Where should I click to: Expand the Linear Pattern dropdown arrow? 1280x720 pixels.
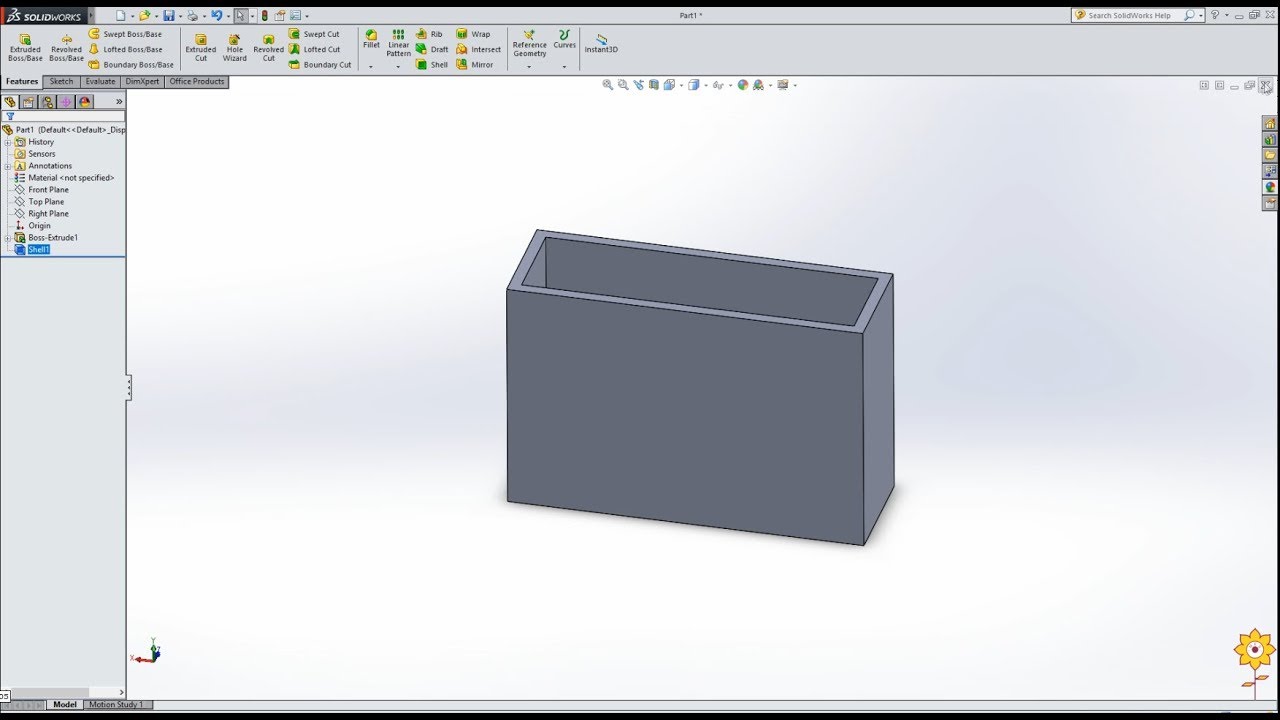point(398,67)
